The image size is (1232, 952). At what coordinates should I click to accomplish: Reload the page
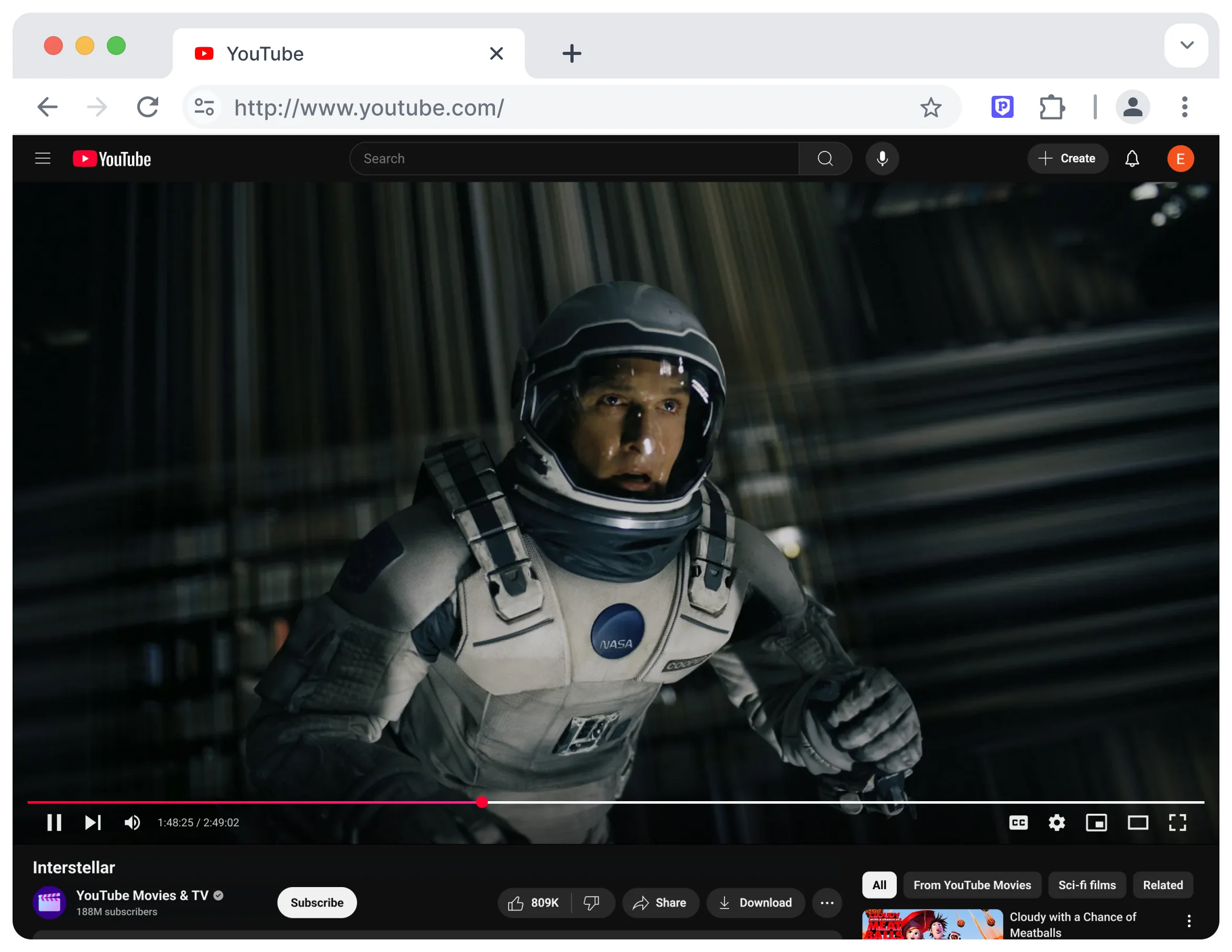(x=148, y=107)
